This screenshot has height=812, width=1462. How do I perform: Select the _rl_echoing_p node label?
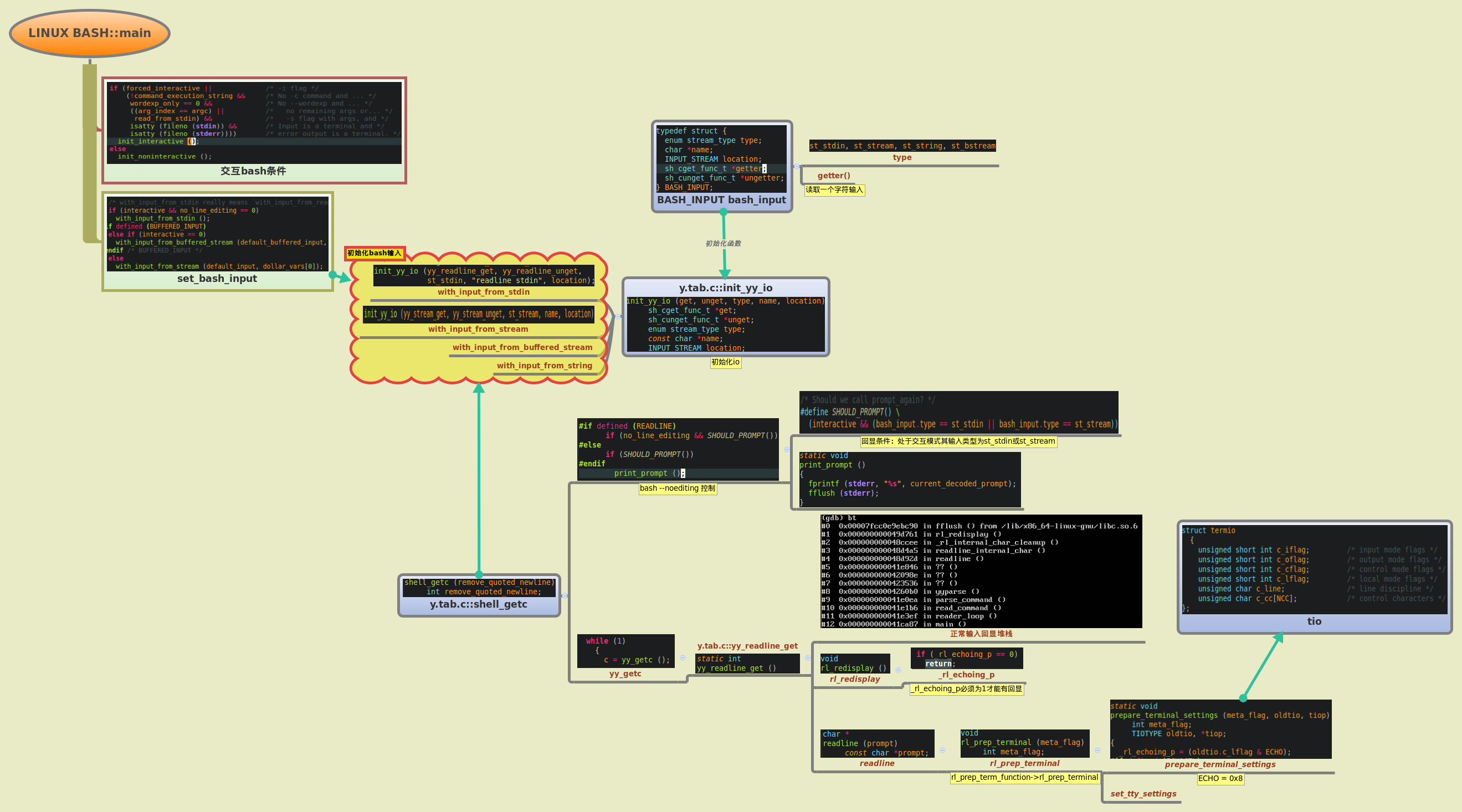967,675
